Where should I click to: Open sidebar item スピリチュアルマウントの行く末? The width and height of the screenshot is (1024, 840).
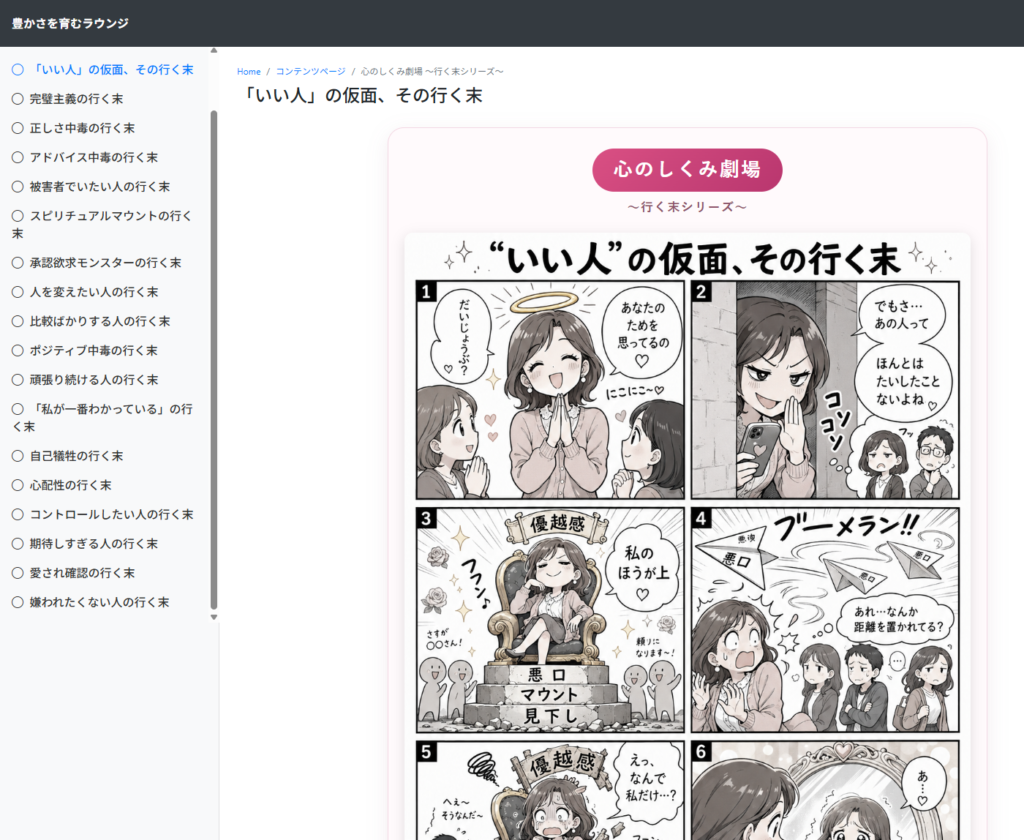tap(103, 225)
